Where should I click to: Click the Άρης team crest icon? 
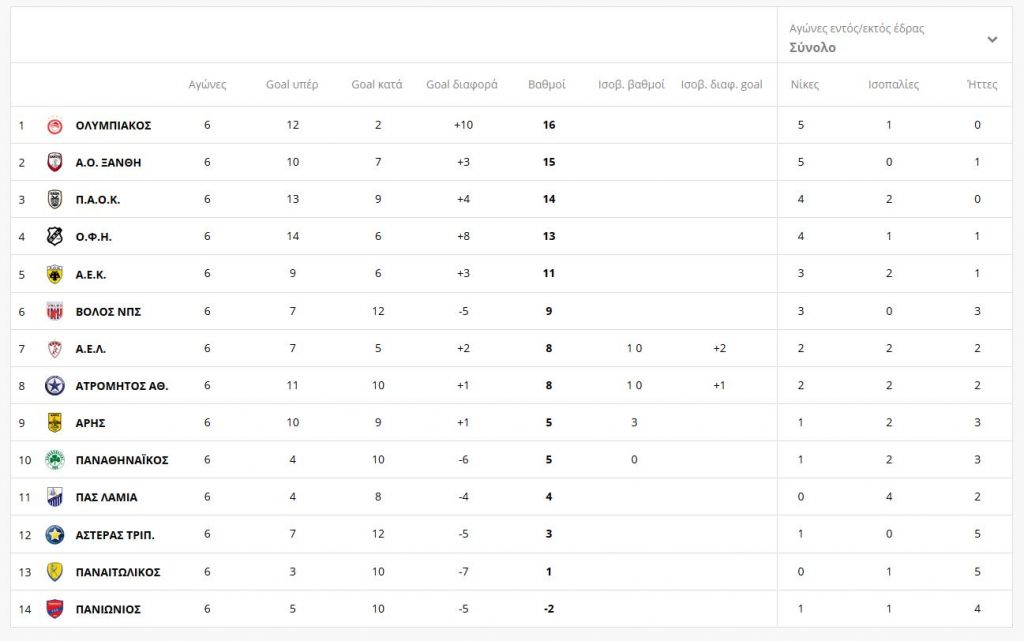tap(55, 423)
